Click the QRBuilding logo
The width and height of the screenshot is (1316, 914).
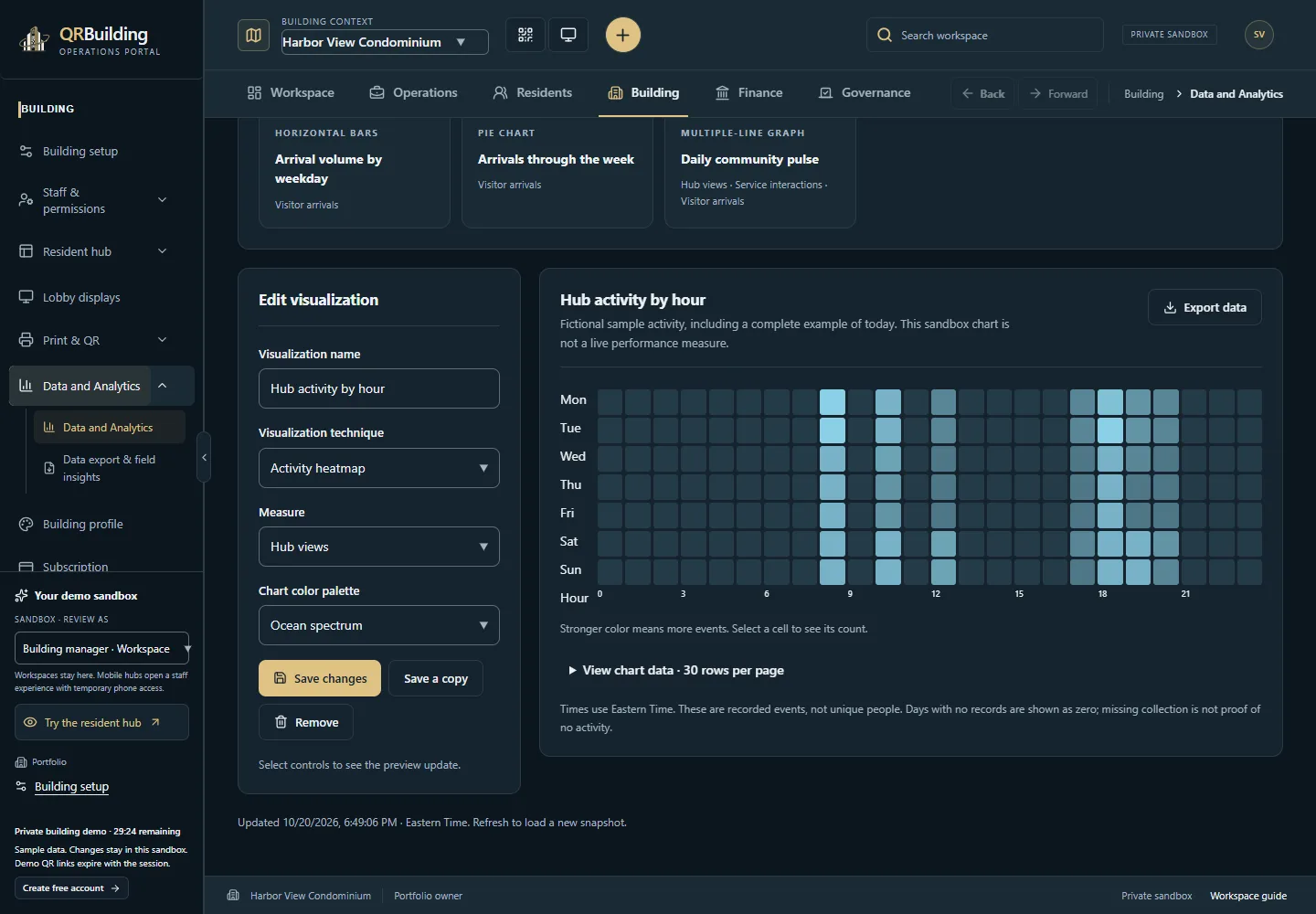(x=90, y=39)
